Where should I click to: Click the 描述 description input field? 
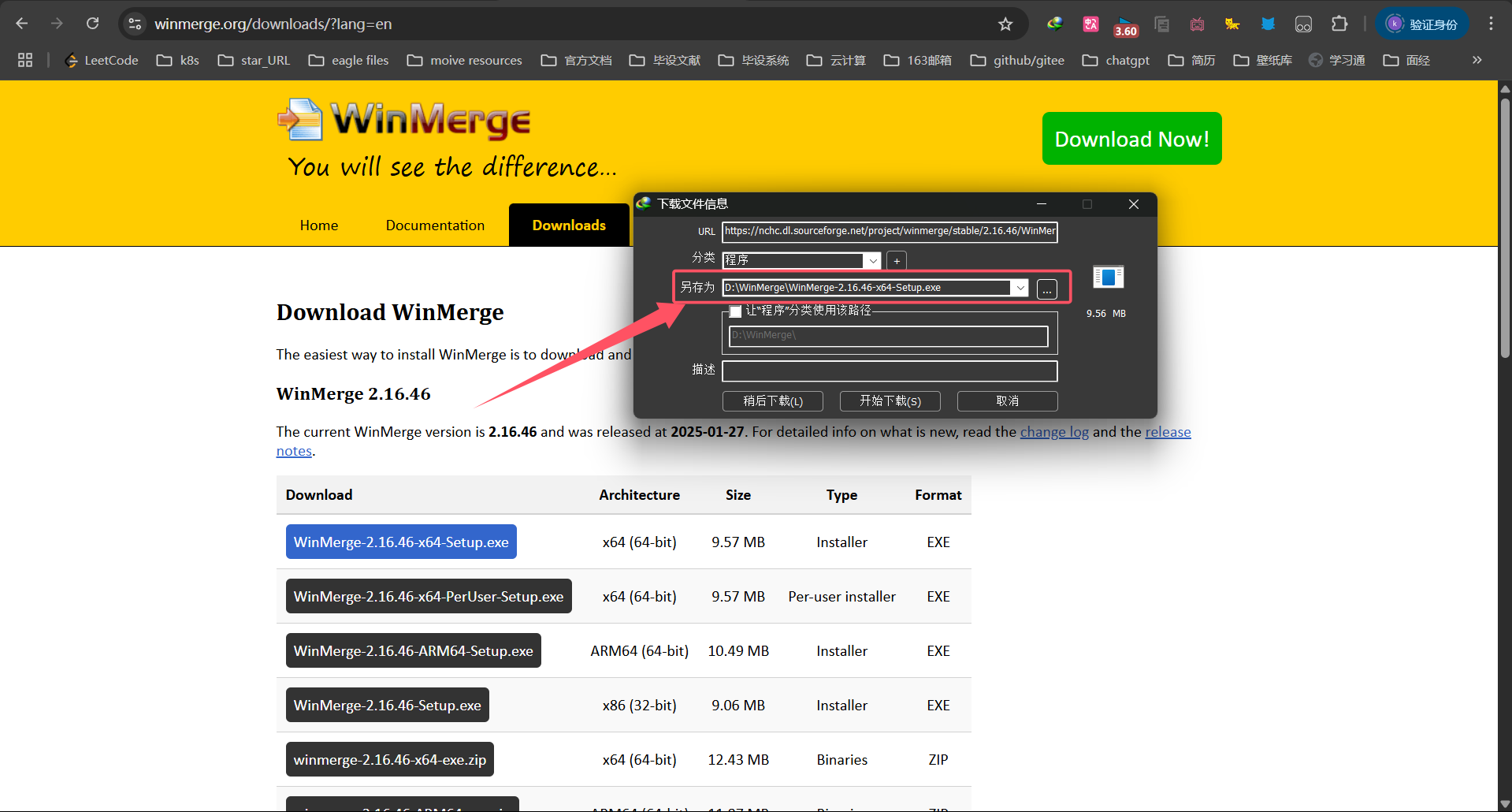[890, 371]
